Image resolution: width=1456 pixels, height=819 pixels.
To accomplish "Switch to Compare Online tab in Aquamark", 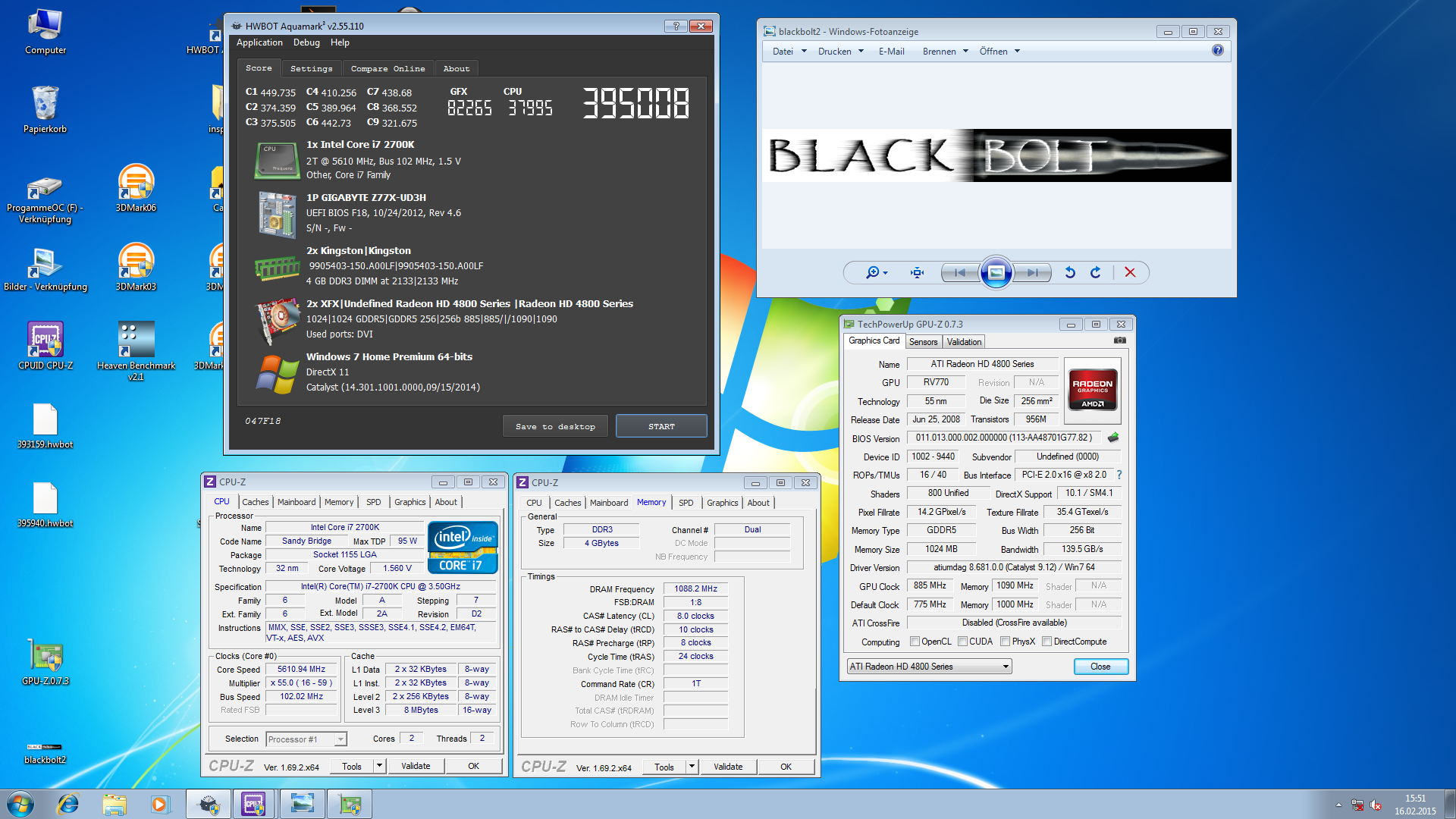I will coord(388,68).
